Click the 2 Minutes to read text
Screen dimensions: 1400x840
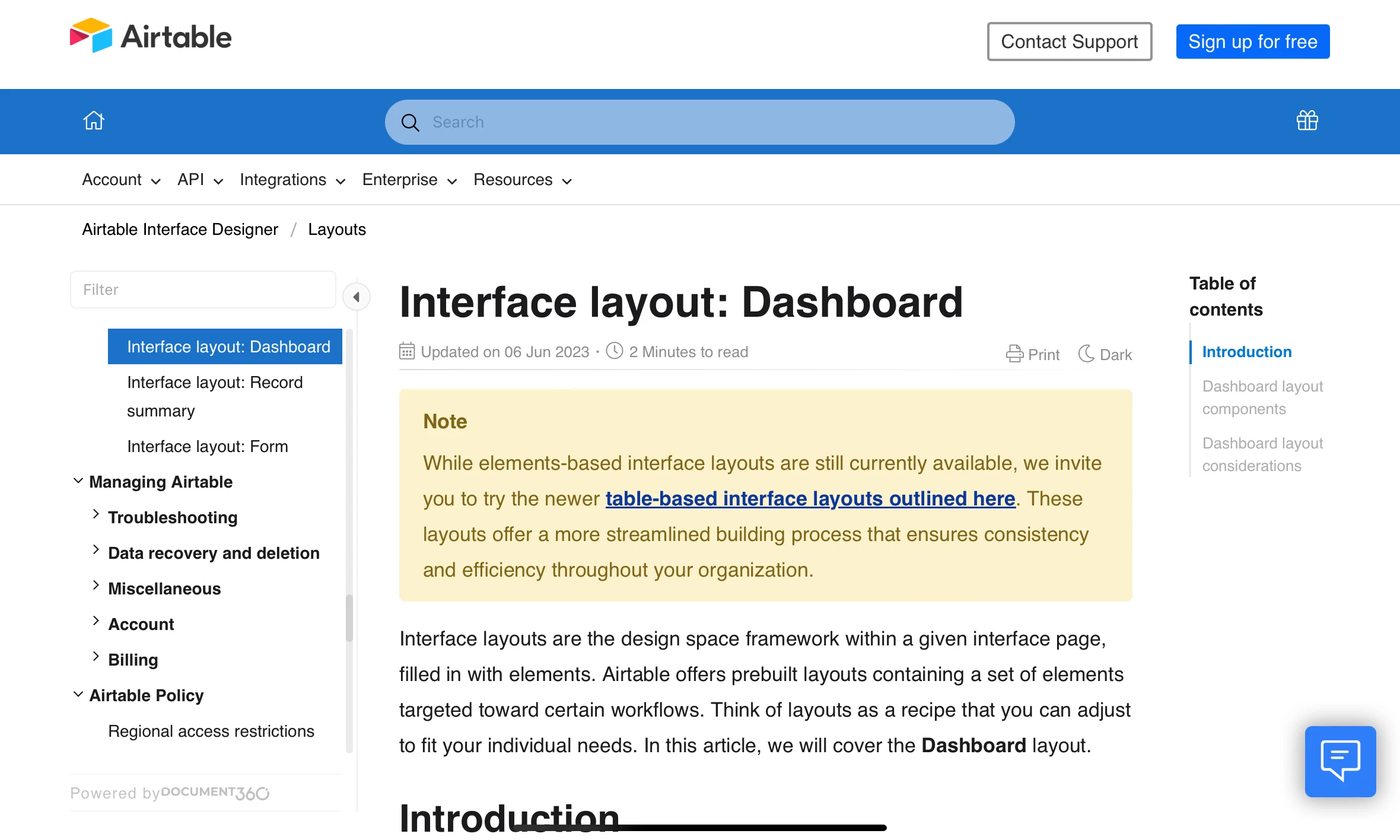click(689, 352)
